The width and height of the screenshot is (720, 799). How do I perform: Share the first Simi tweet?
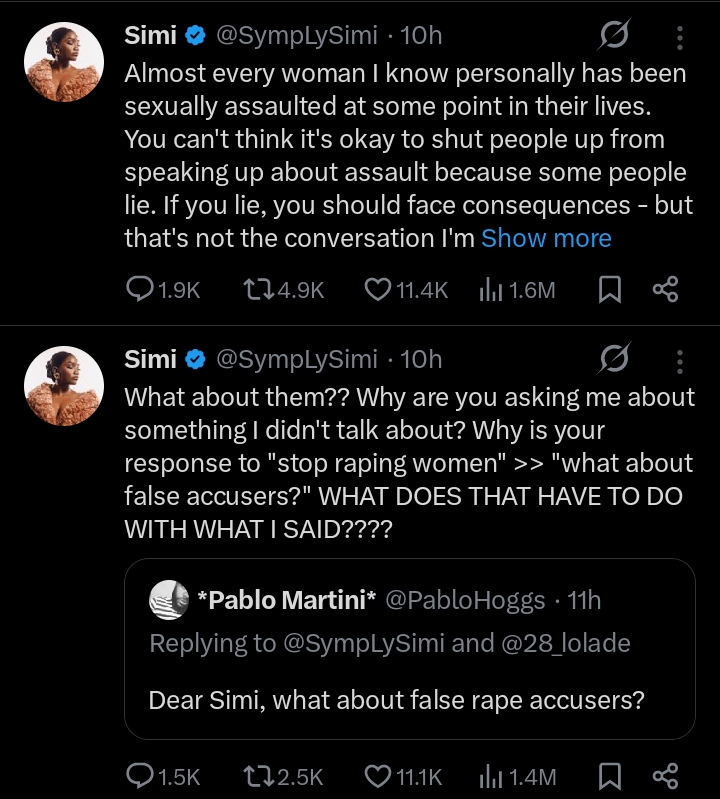click(665, 290)
